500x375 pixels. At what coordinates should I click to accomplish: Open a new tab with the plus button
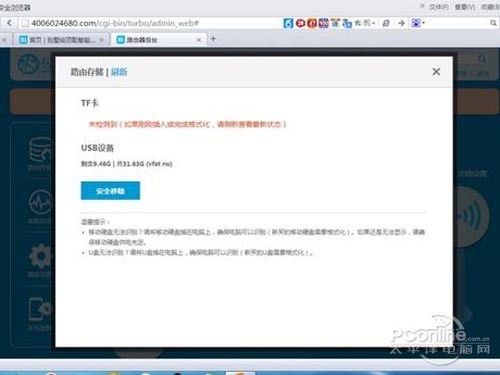(x=213, y=39)
